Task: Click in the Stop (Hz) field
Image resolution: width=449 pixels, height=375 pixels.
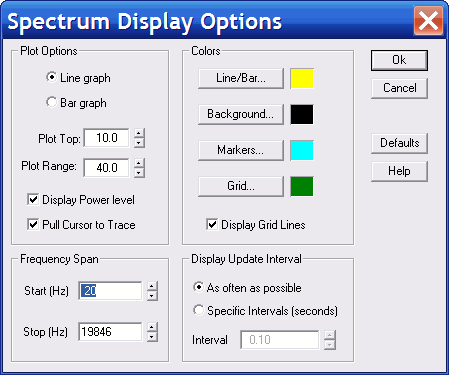Action: [x=110, y=332]
